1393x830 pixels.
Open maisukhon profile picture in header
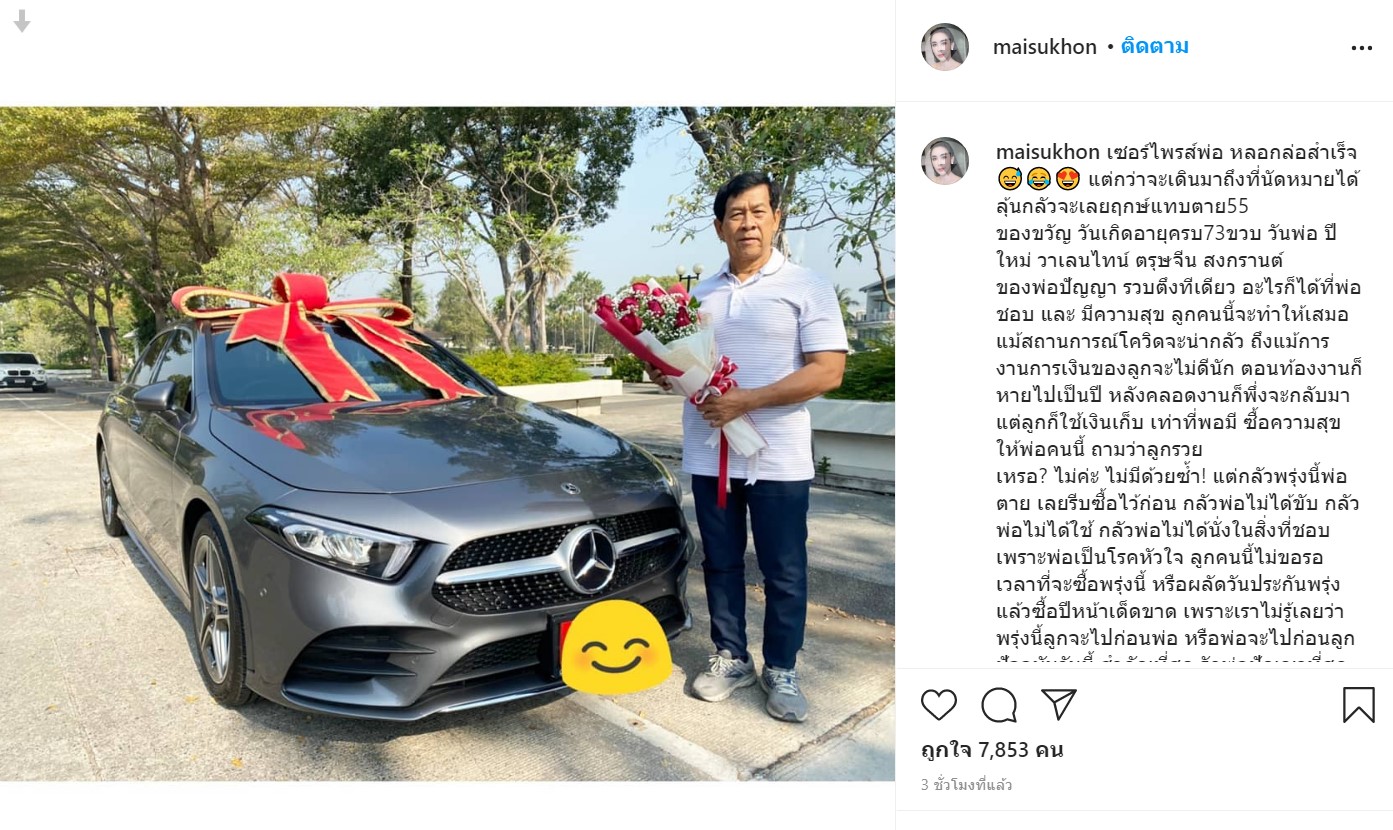pyautogui.click(x=945, y=47)
